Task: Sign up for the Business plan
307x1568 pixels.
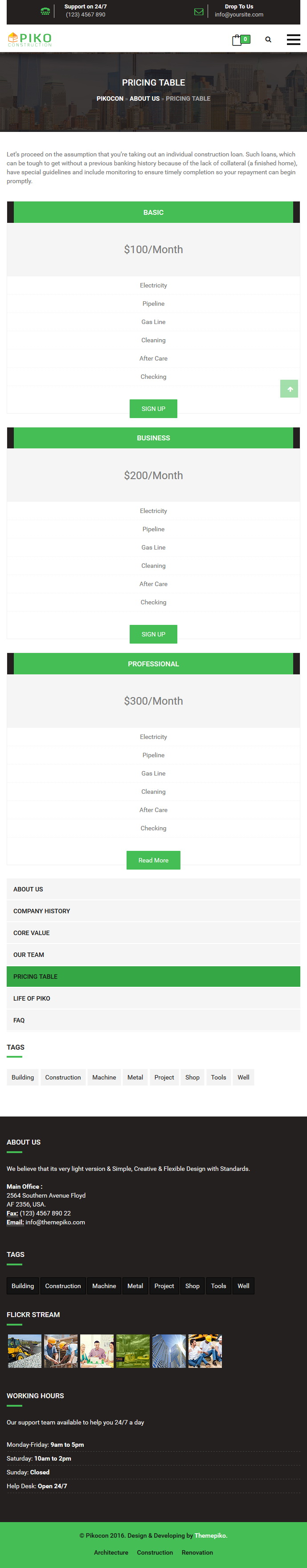Action: [153, 634]
